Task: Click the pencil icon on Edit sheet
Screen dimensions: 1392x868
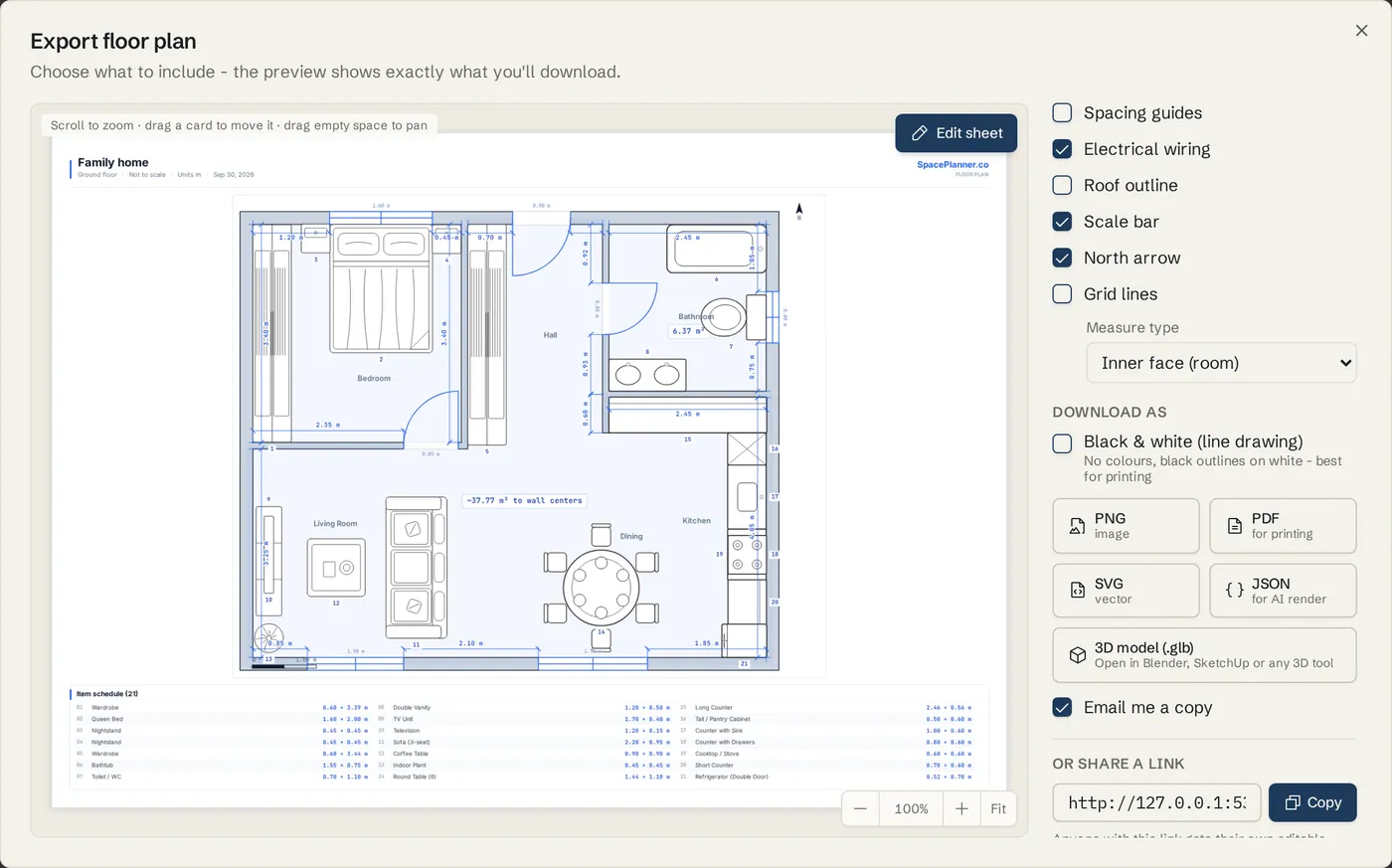Action: [x=920, y=133]
